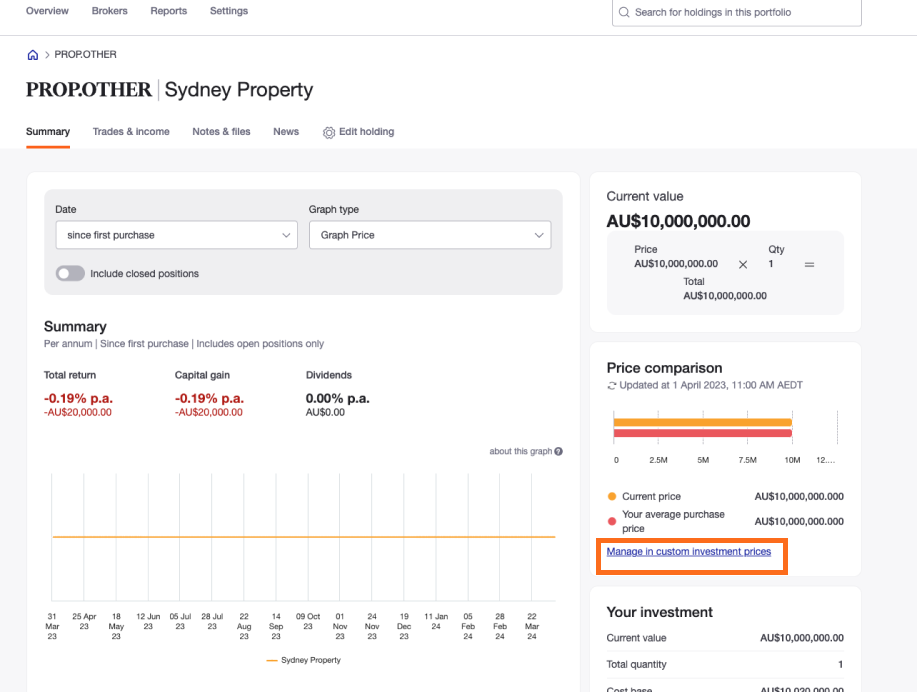917x692 pixels.
Task: Go to the Brokers menu item
Action: point(109,11)
